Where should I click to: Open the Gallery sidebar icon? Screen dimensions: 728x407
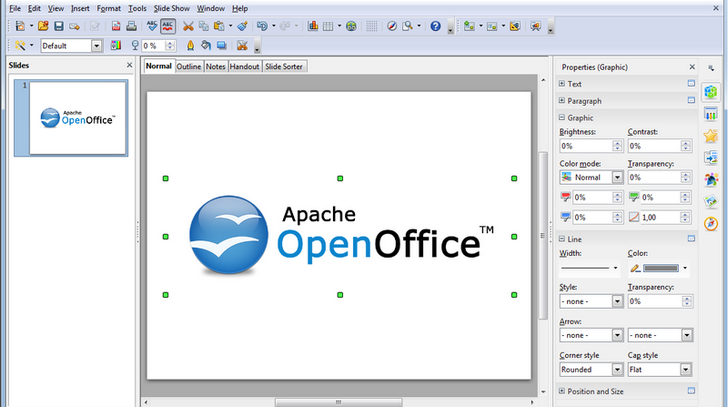(711, 201)
